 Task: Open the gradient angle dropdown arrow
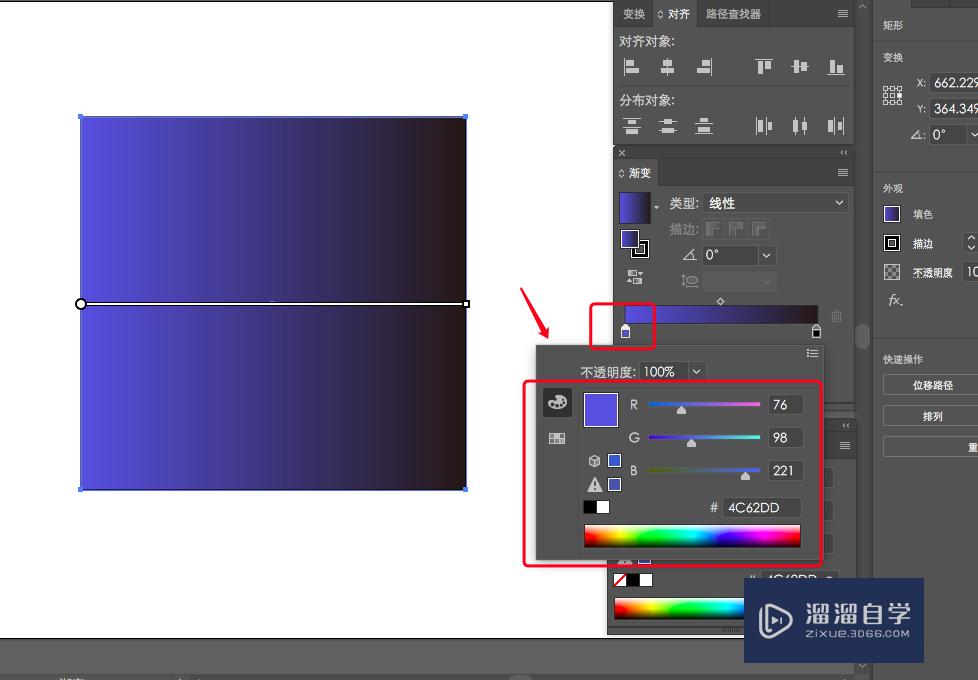click(x=767, y=255)
